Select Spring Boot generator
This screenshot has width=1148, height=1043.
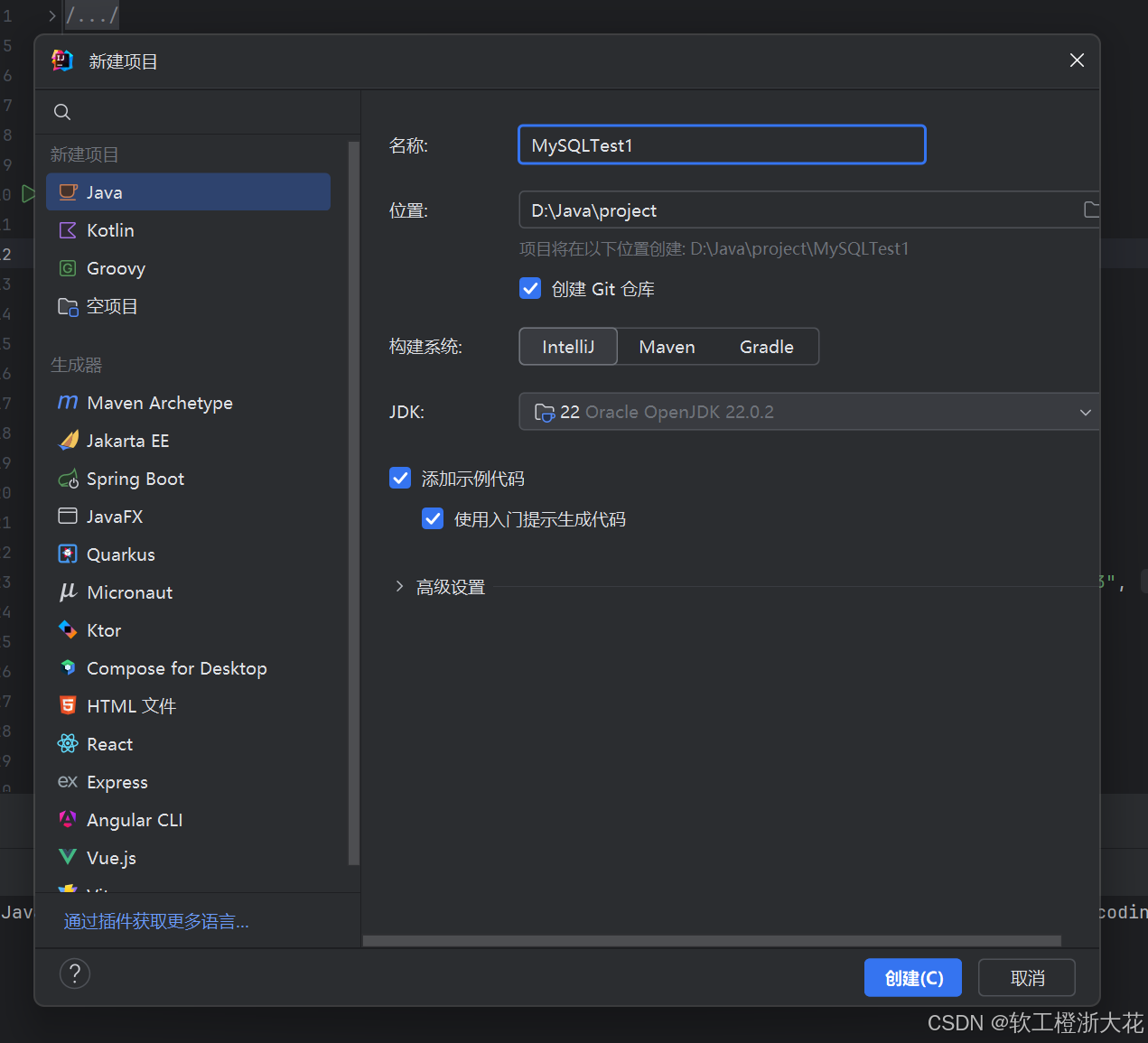[x=188, y=479]
